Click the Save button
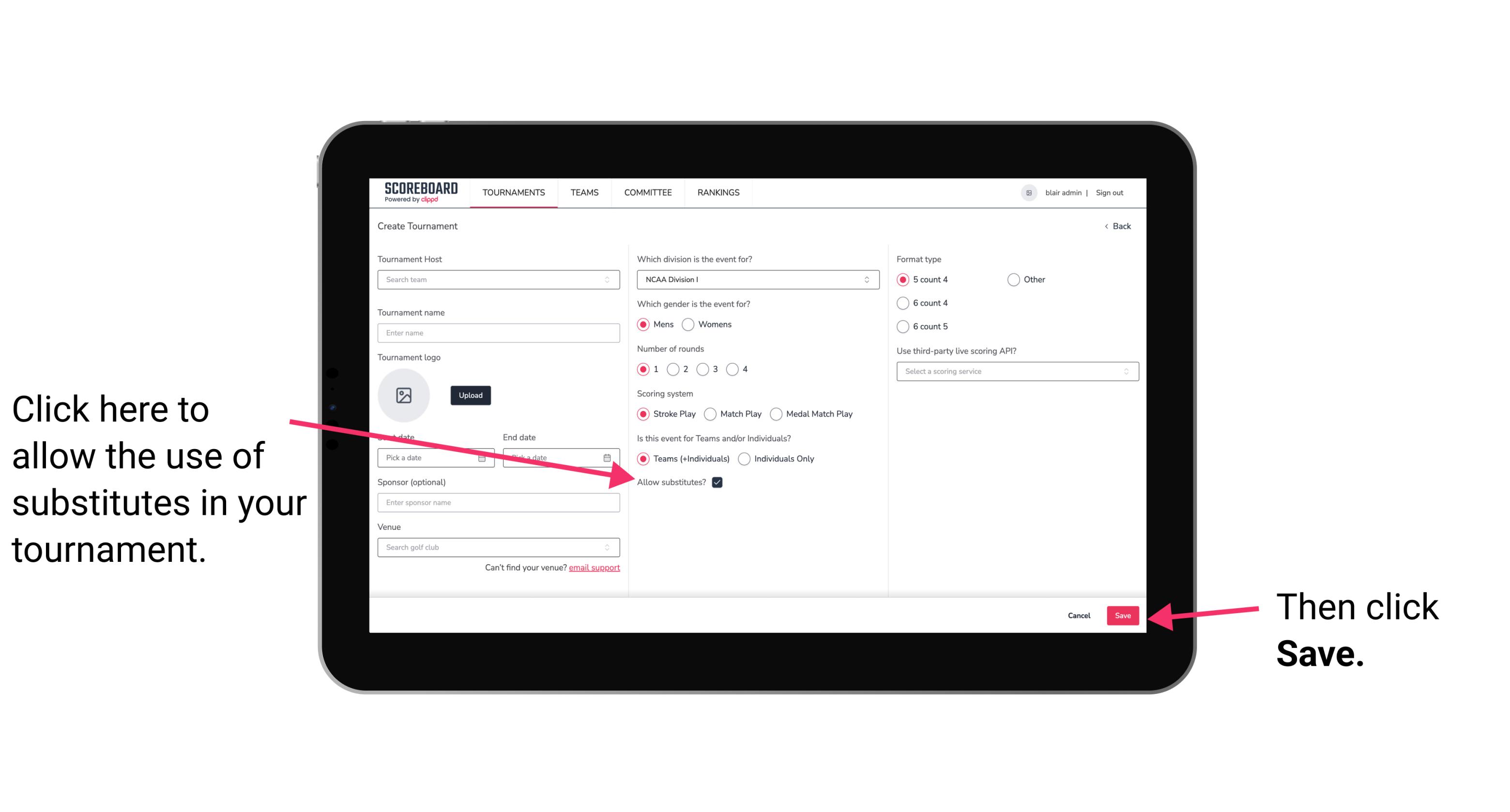Image resolution: width=1510 pixels, height=812 pixels. pos(1122,615)
